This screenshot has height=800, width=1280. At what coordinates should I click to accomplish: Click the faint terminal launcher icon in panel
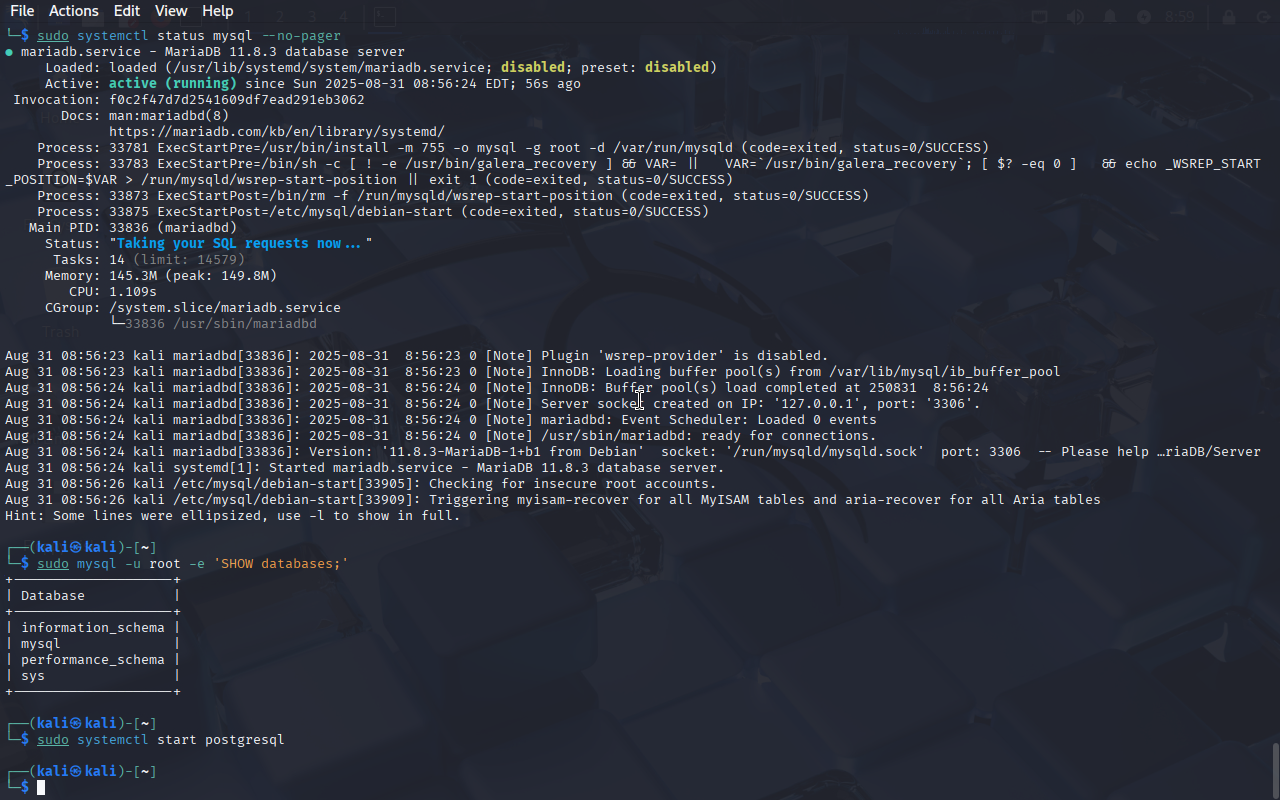385,17
